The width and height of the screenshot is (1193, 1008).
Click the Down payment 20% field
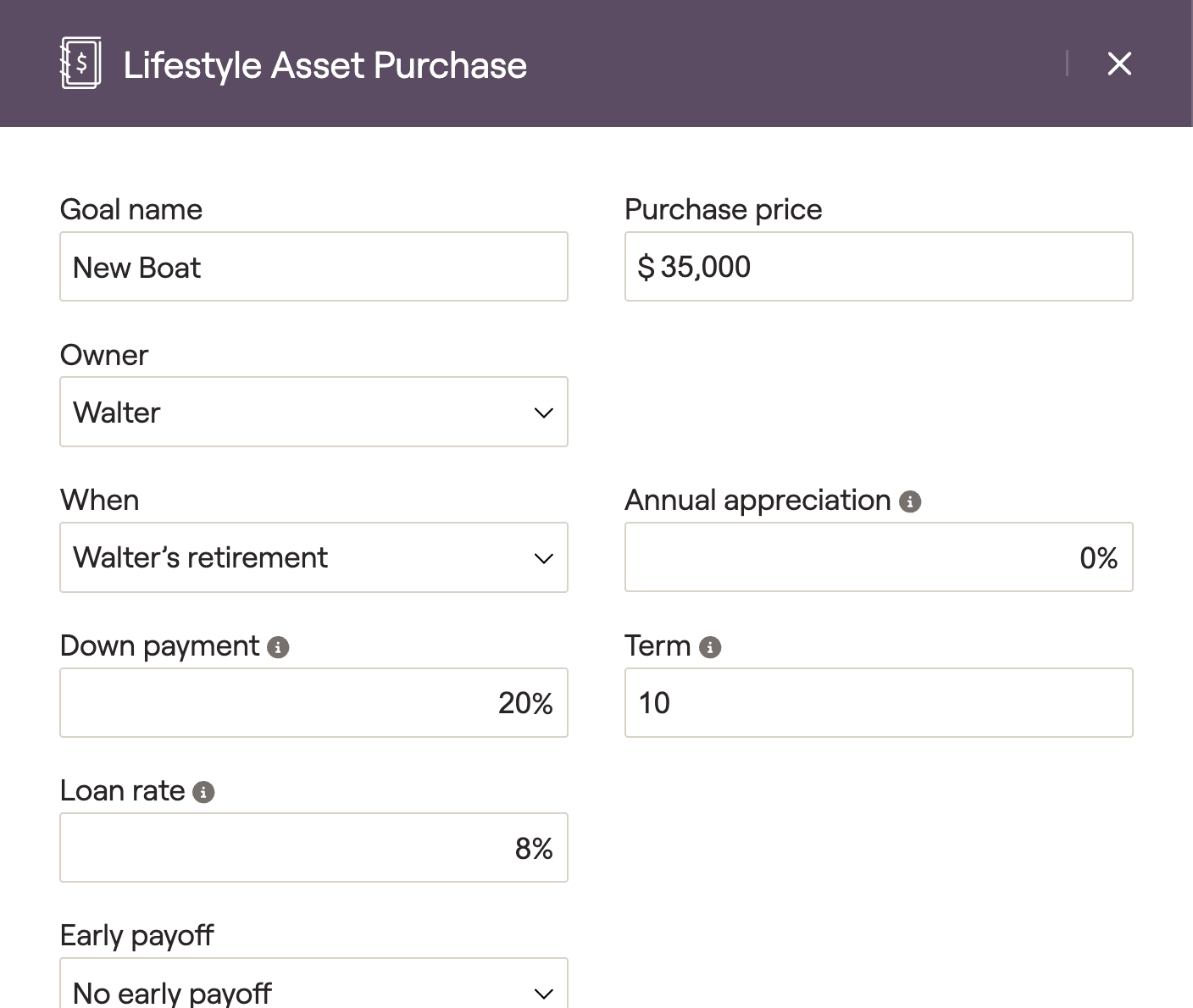tap(314, 703)
